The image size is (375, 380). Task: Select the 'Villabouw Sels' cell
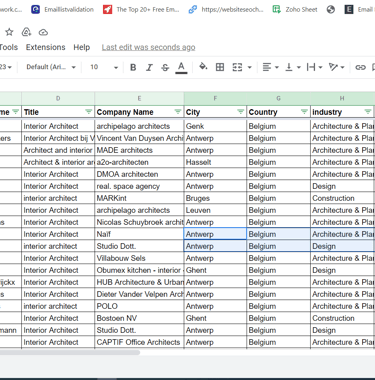(139, 258)
